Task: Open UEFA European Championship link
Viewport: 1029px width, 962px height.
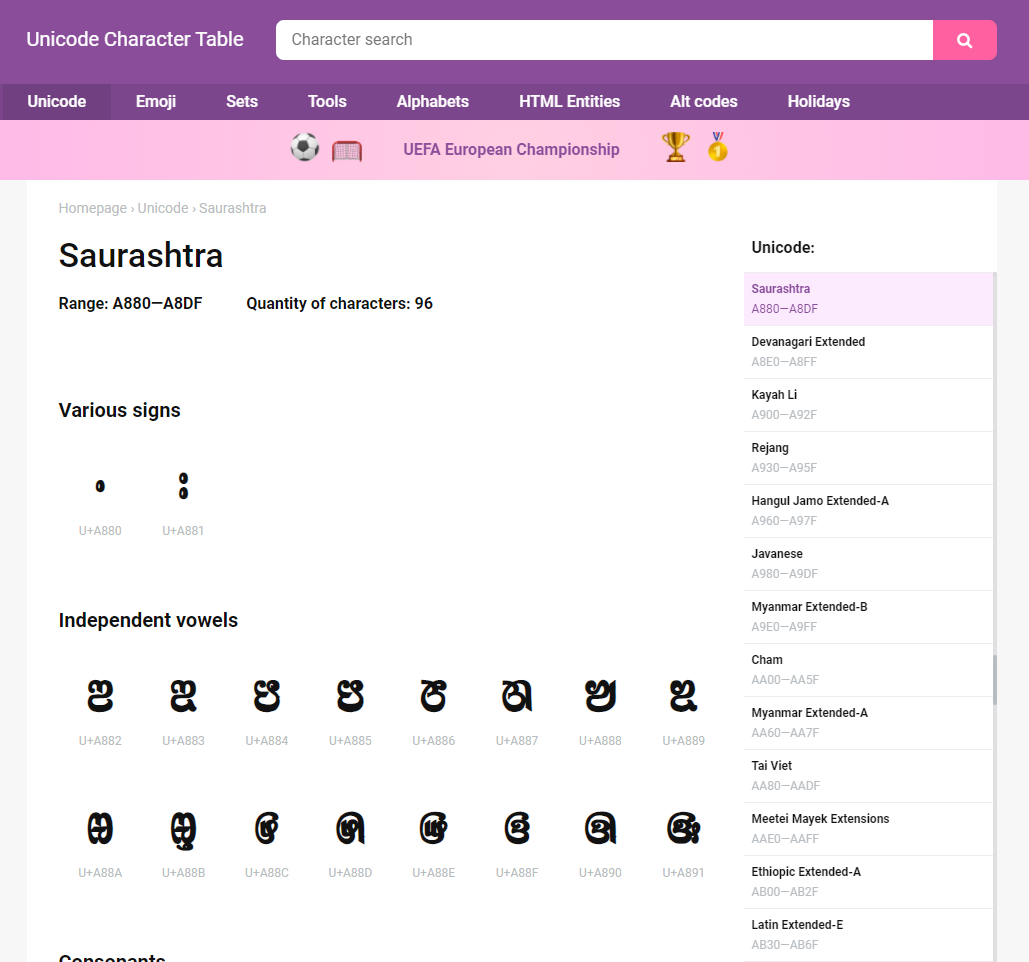Action: tap(511, 150)
